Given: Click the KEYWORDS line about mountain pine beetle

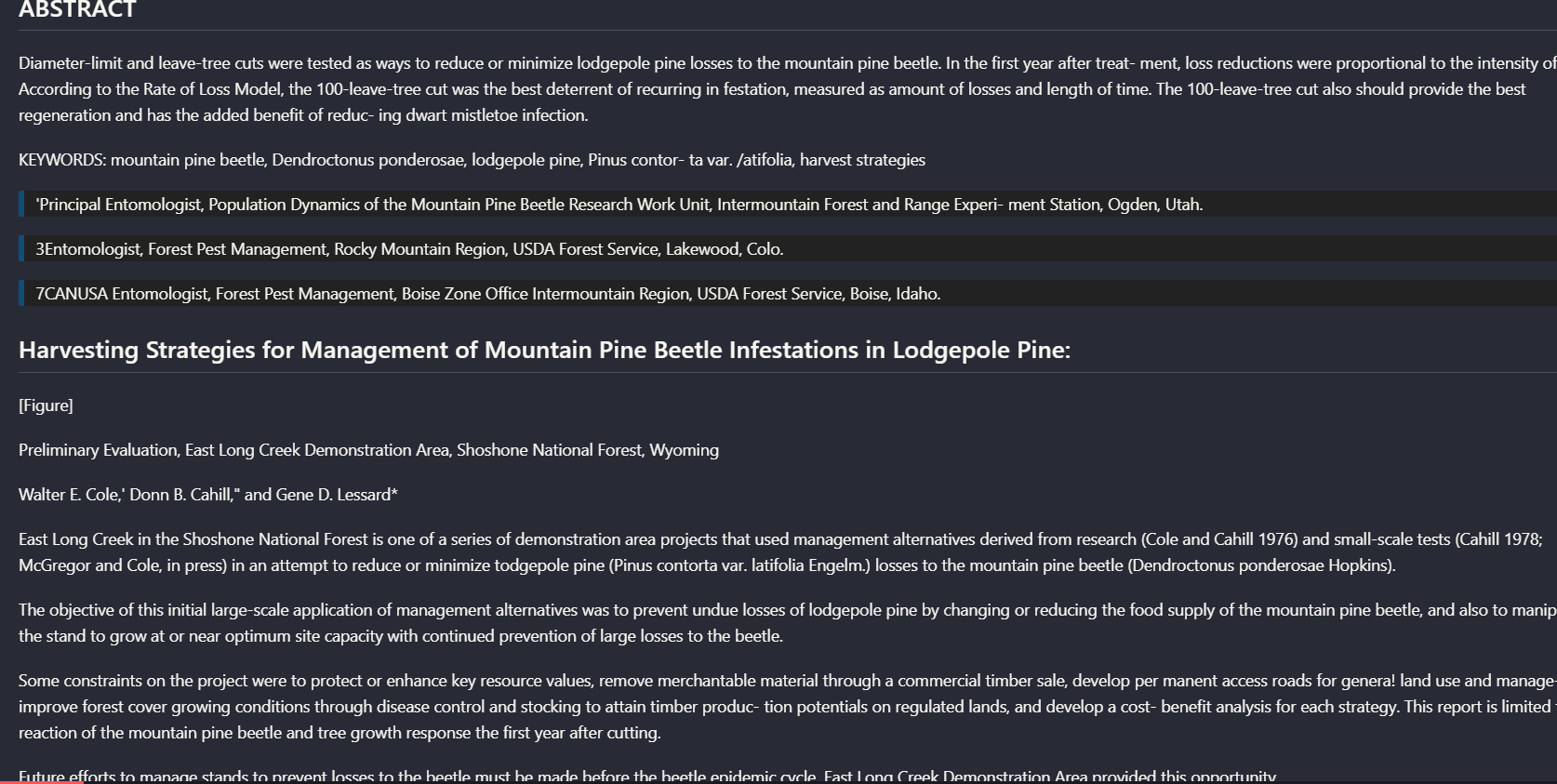Looking at the screenshot, I should (x=472, y=160).
